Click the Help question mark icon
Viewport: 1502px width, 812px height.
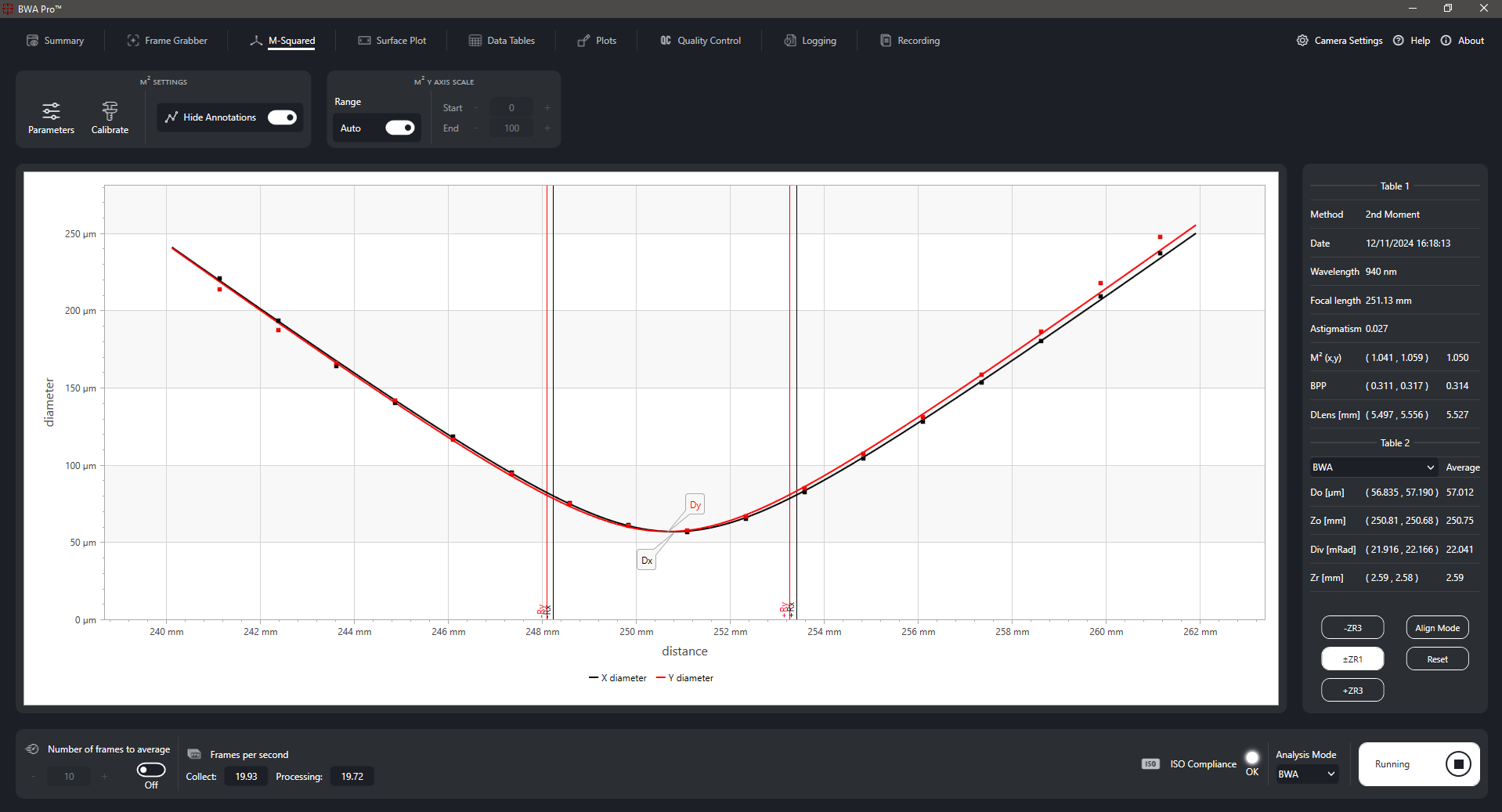(x=1399, y=41)
